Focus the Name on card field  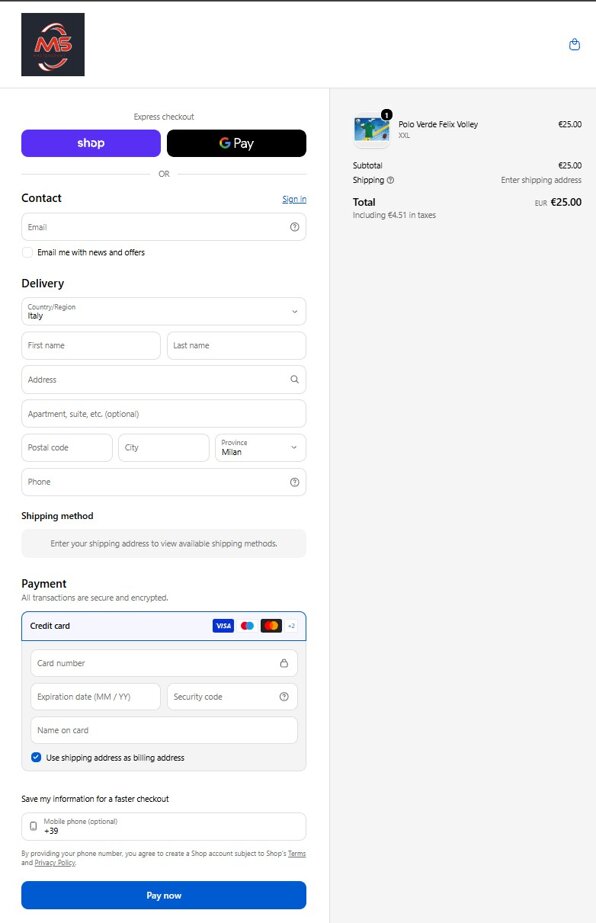(164, 731)
